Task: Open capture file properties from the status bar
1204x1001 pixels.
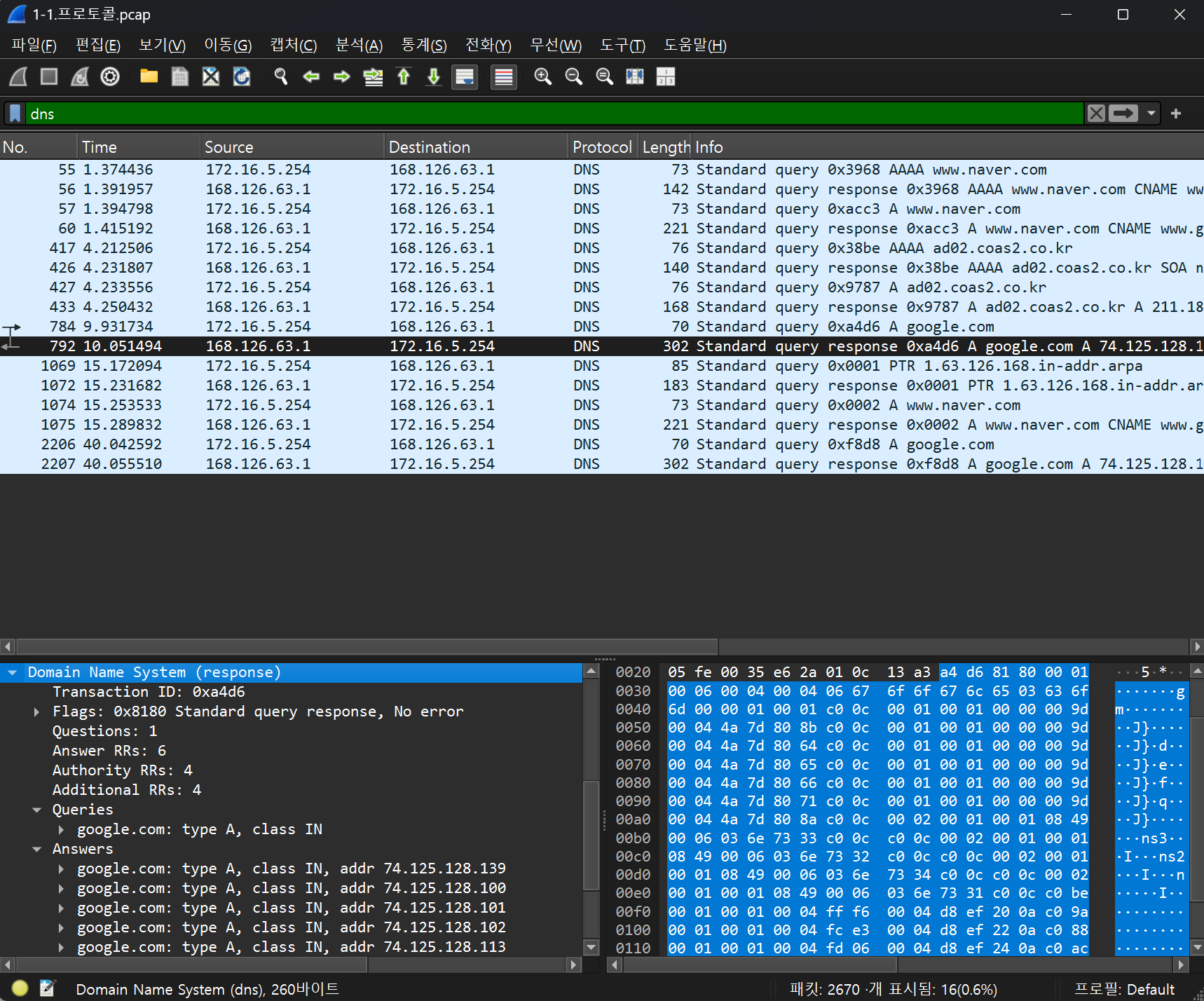Action: tap(48, 988)
